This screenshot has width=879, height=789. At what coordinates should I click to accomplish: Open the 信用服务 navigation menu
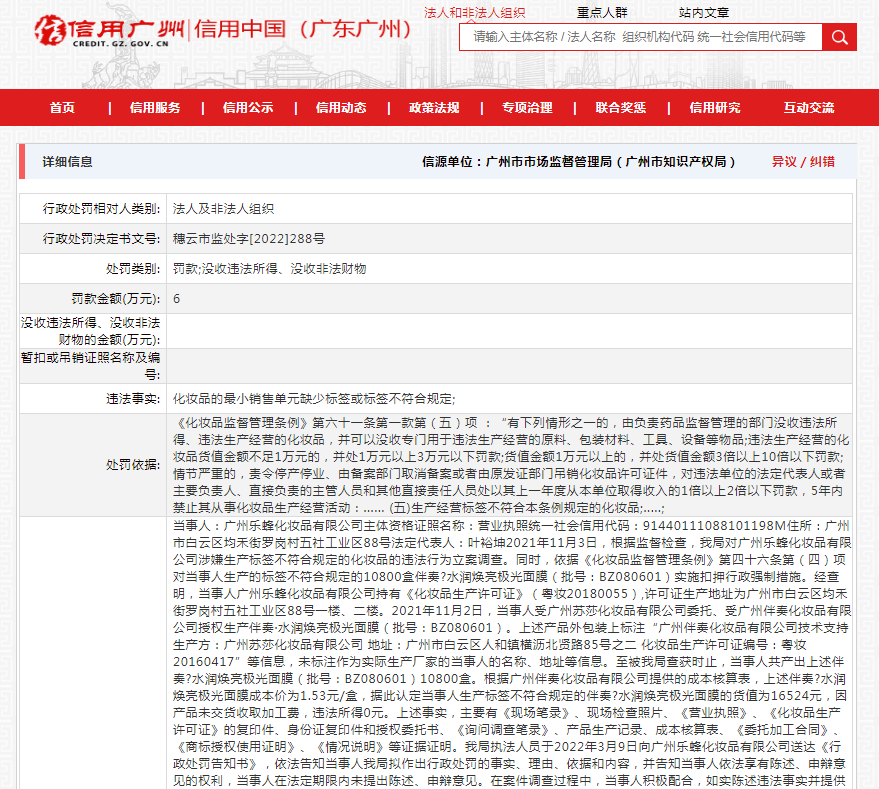tap(155, 108)
